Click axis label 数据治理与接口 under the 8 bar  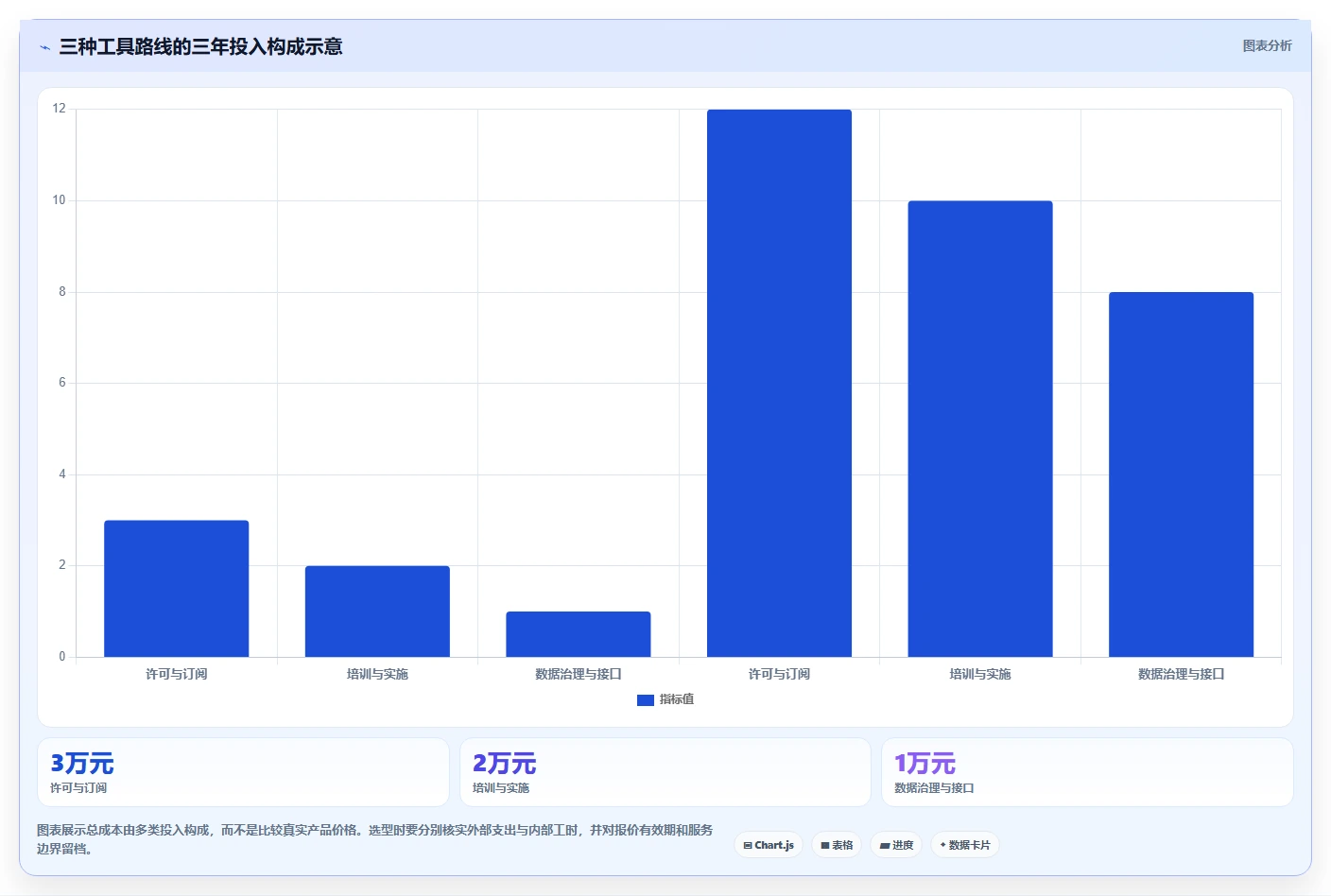point(1181,674)
